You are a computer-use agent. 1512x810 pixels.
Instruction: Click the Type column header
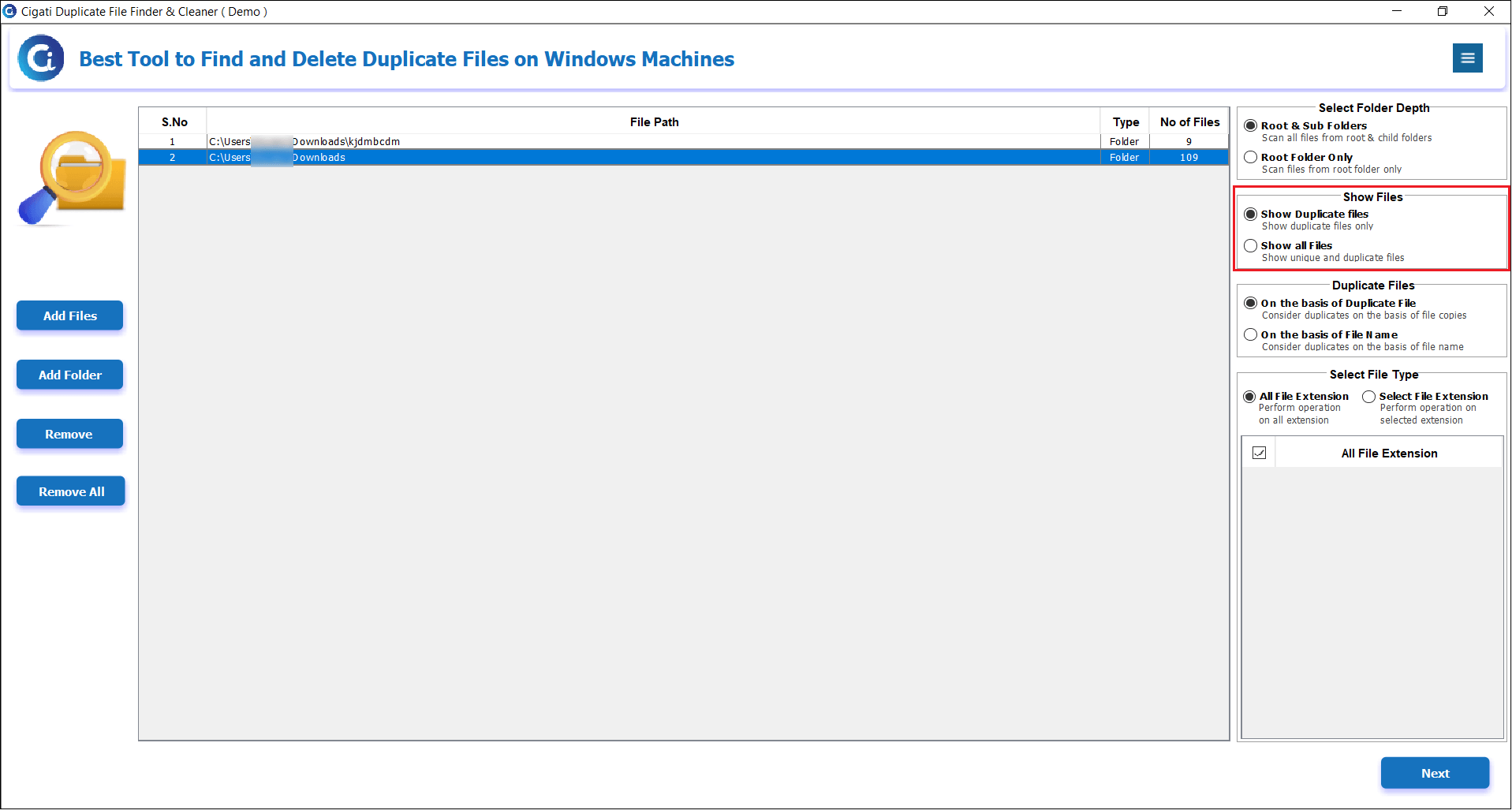coord(1126,121)
